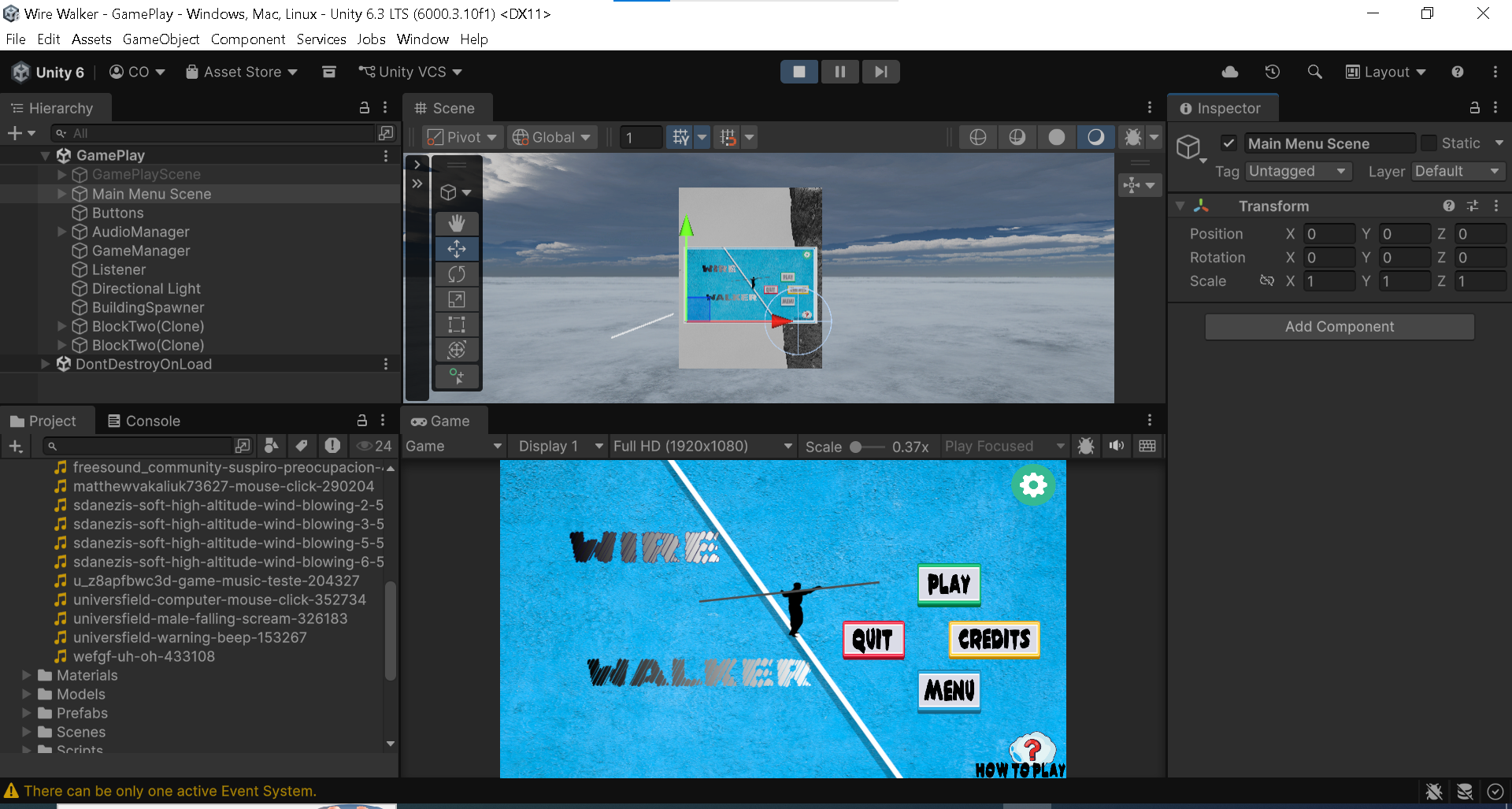1512x809 pixels.
Task: Select the Scale tool in Scene
Action: [457, 299]
